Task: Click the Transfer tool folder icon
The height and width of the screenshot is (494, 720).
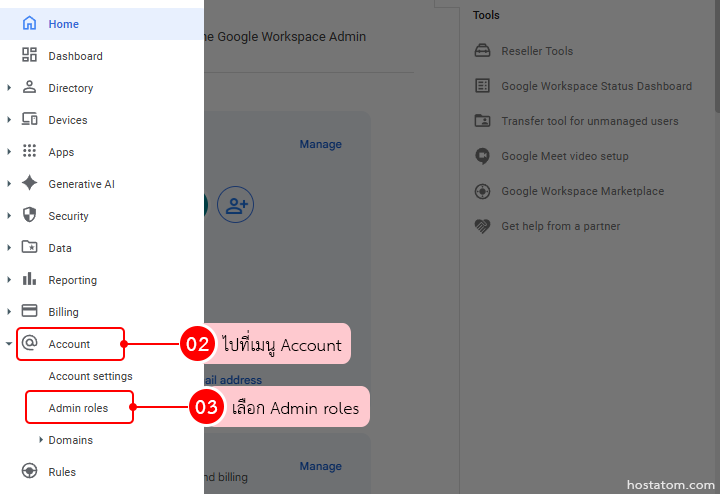Action: (x=482, y=120)
